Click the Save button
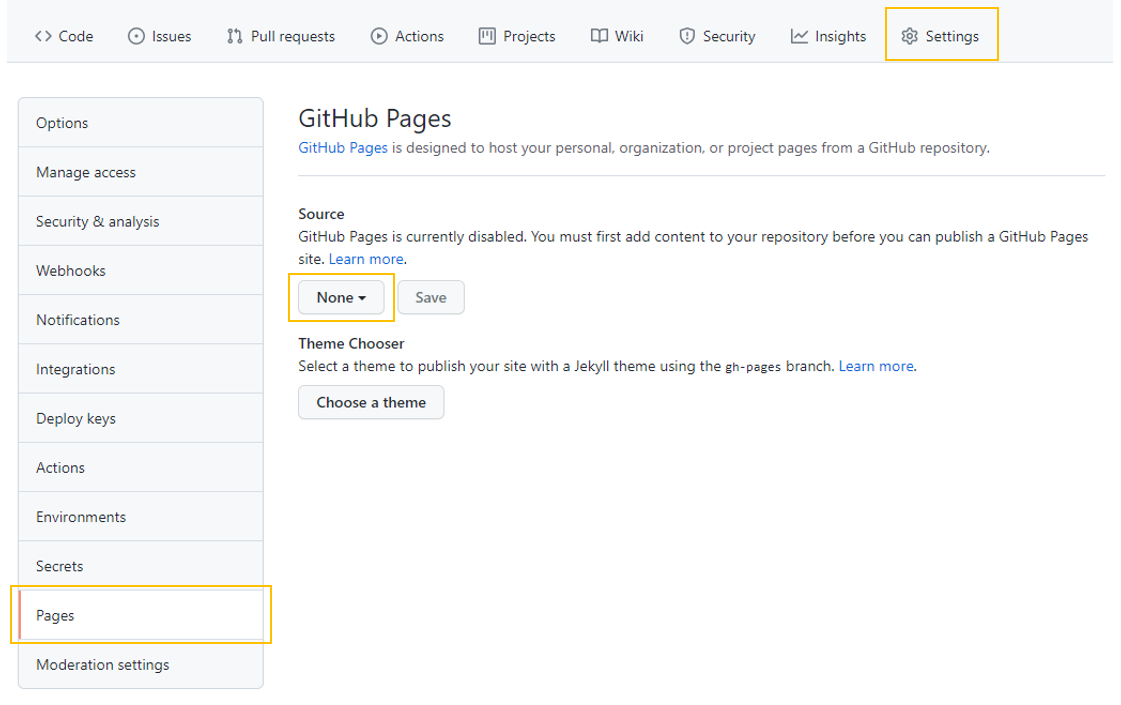 click(x=431, y=297)
